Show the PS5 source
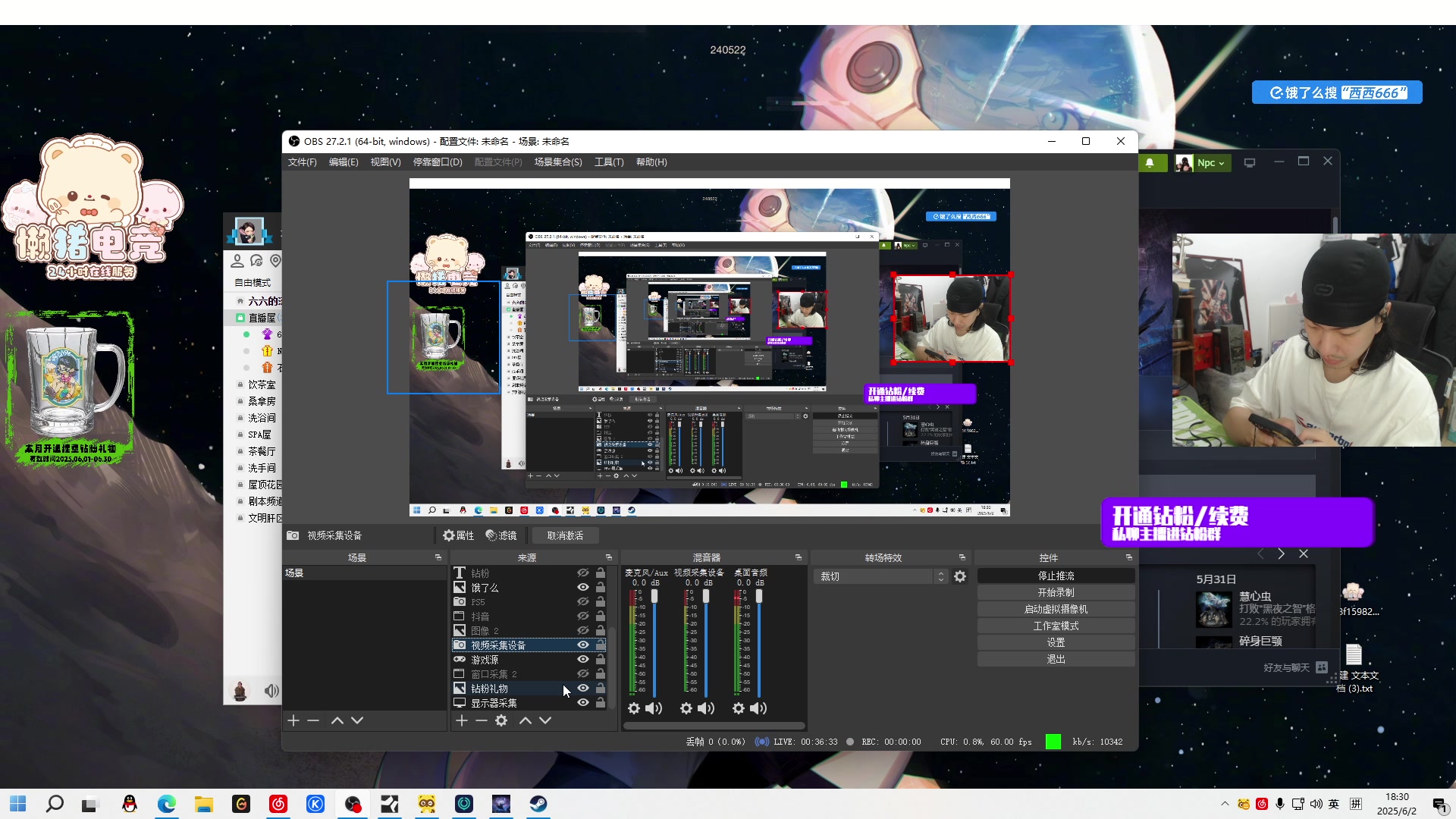1456x819 pixels. coord(583,602)
